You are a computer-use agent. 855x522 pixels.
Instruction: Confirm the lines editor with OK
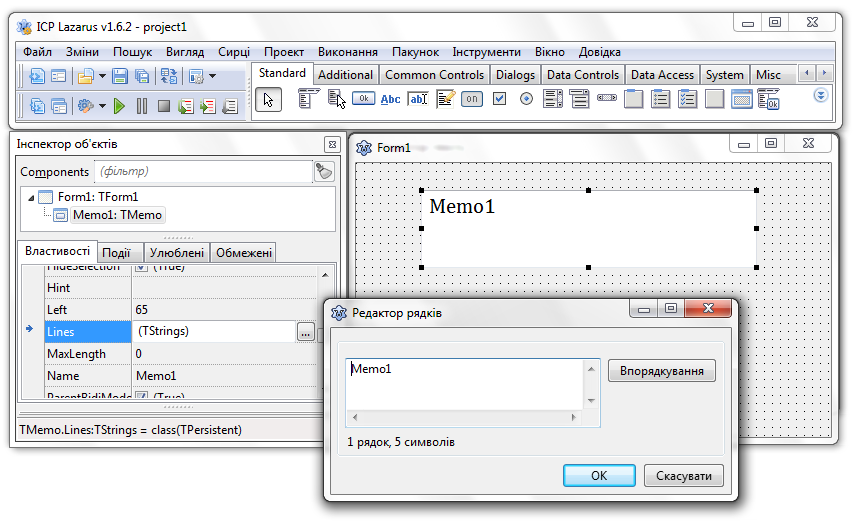[x=598, y=475]
